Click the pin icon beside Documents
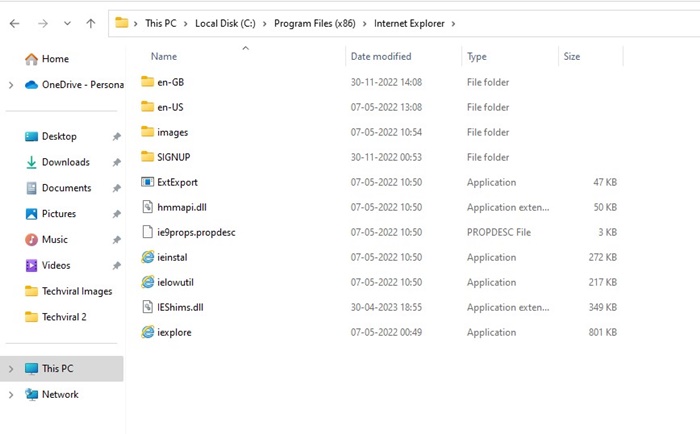Screen dimensions: 700x434 (117, 188)
